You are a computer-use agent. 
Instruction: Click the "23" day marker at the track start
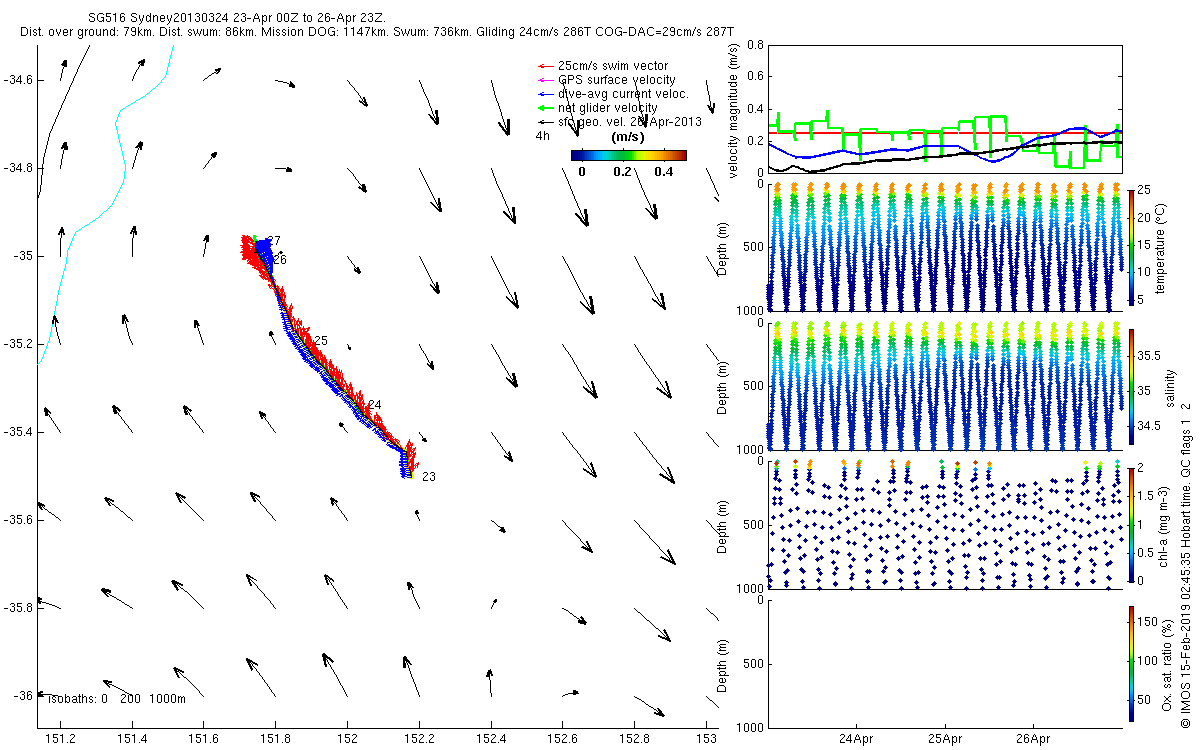428,477
